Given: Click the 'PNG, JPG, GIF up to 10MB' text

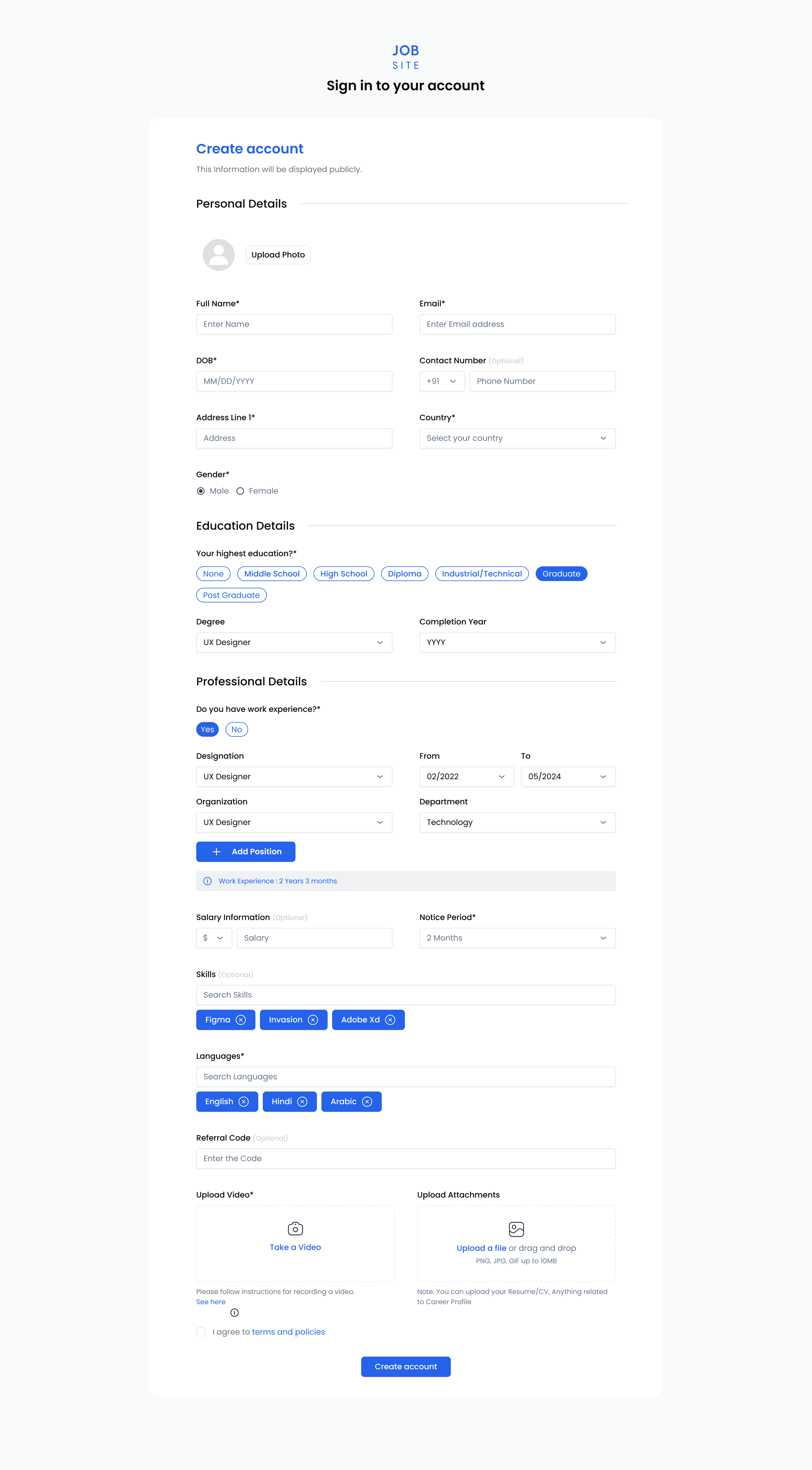Looking at the screenshot, I should click(x=517, y=1261).
